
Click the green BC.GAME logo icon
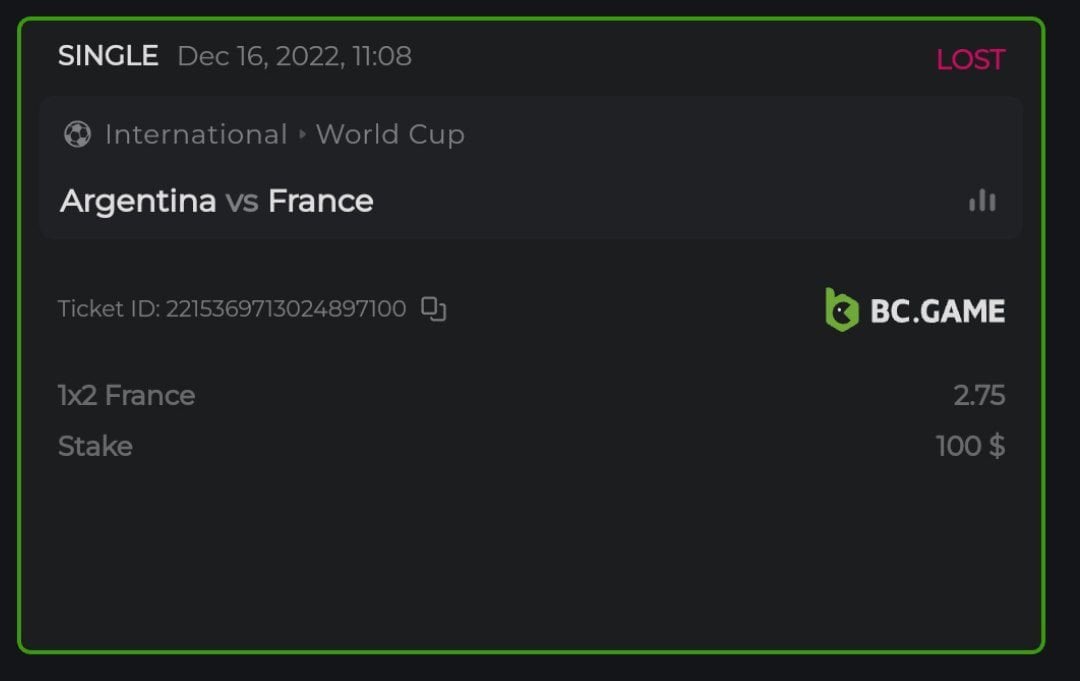pyautogui.click(x=842, y=310)
